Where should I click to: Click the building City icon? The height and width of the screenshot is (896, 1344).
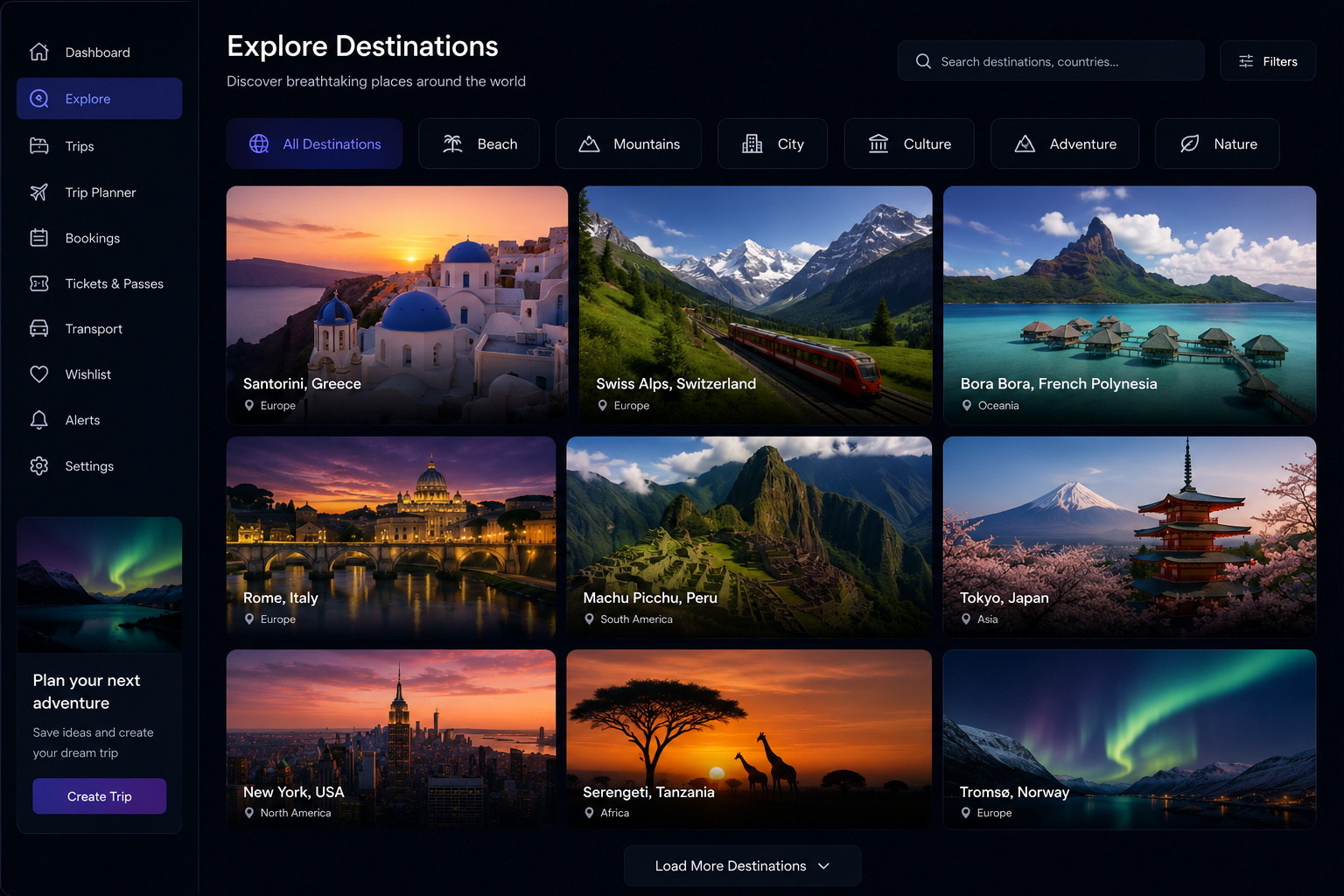click(752, 143)
